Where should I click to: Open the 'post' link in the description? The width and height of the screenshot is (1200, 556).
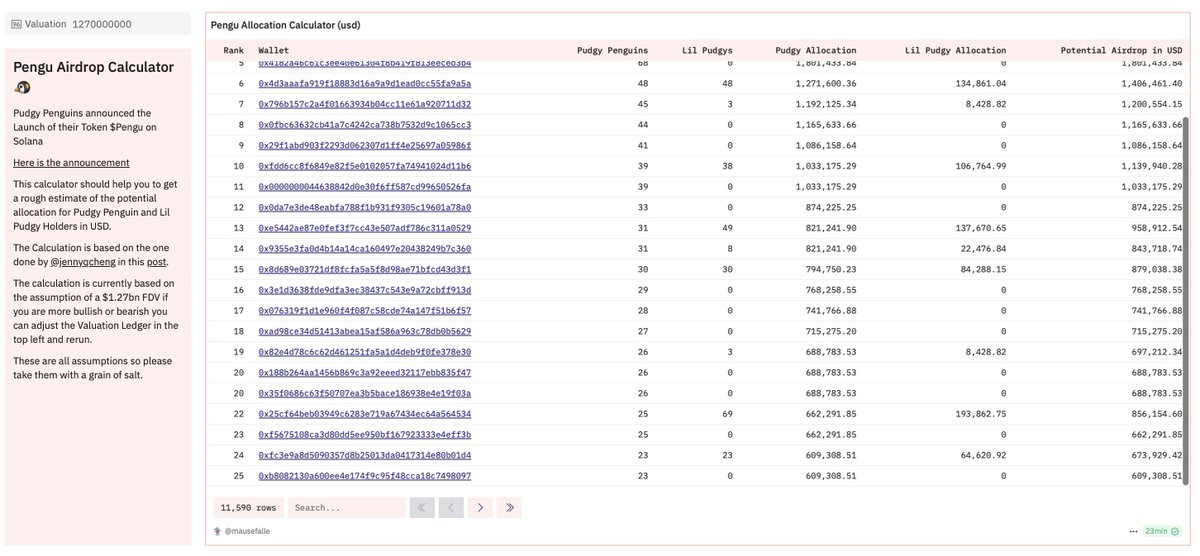coord(156,262)
